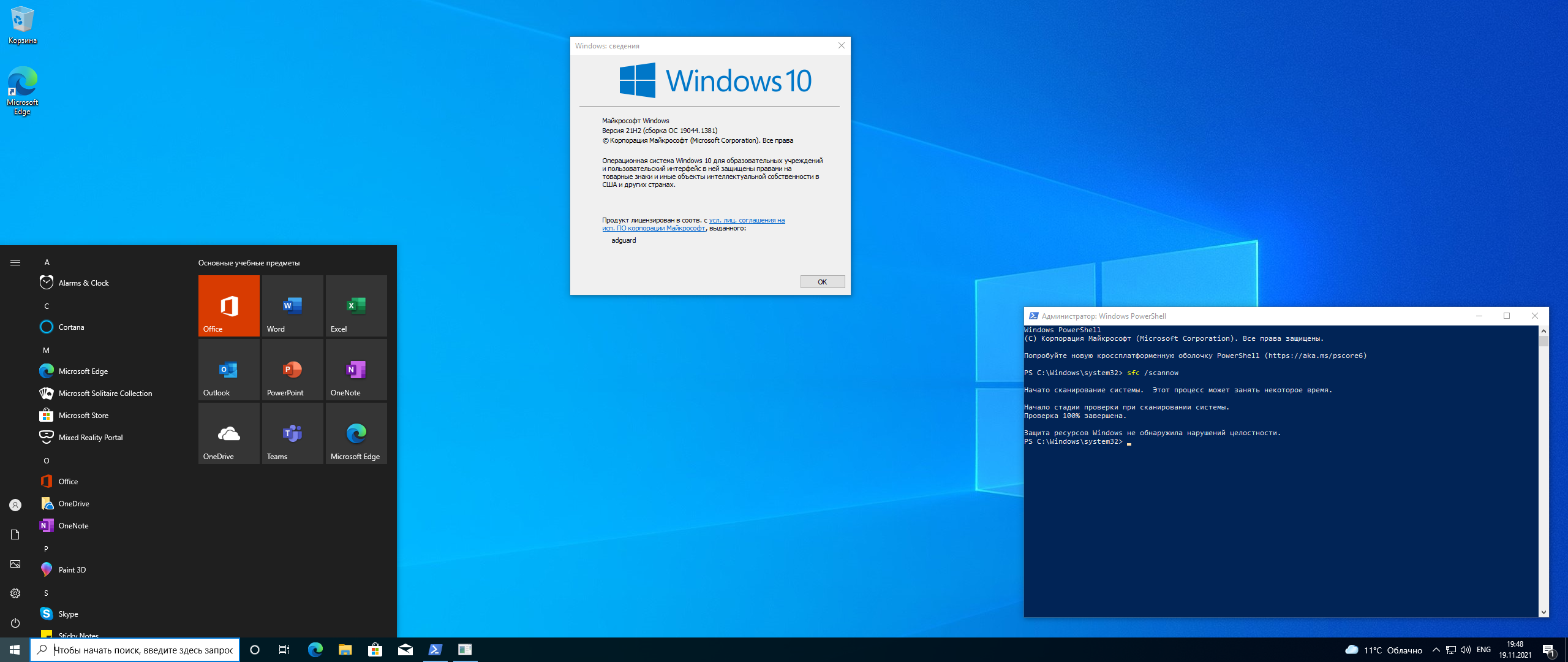Image resolution: width=1568 pixels, height=662 pixels.
Task: Click the Start menu hamburger icon
Action: pyautogui.click(x=15, y=262)
